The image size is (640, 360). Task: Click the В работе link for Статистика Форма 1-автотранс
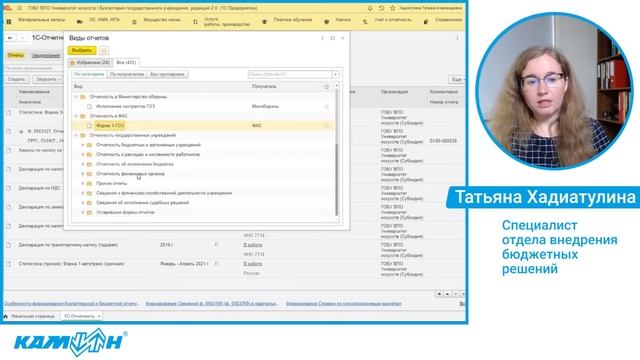coord(253,264)
